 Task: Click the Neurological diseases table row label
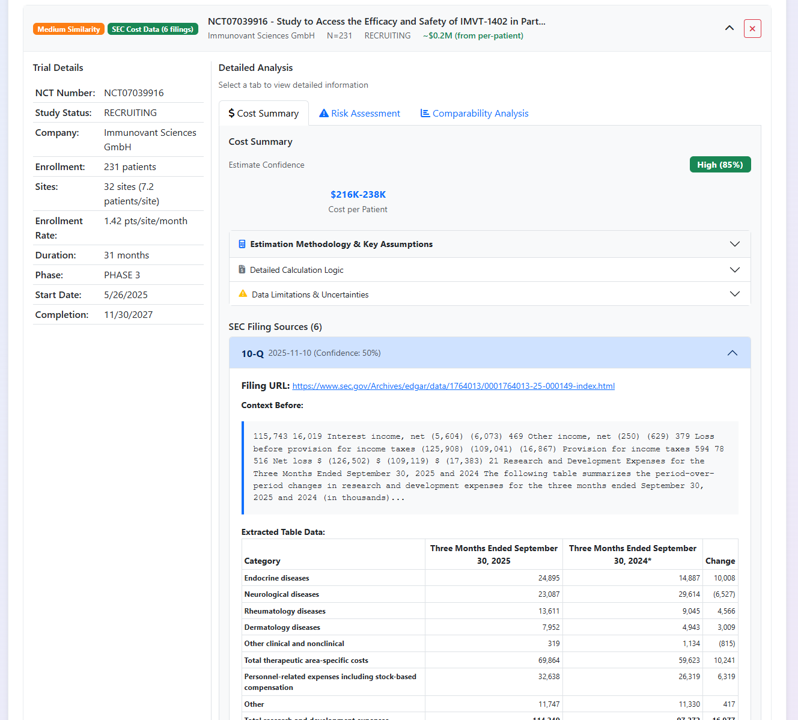(x=281, y=594)
